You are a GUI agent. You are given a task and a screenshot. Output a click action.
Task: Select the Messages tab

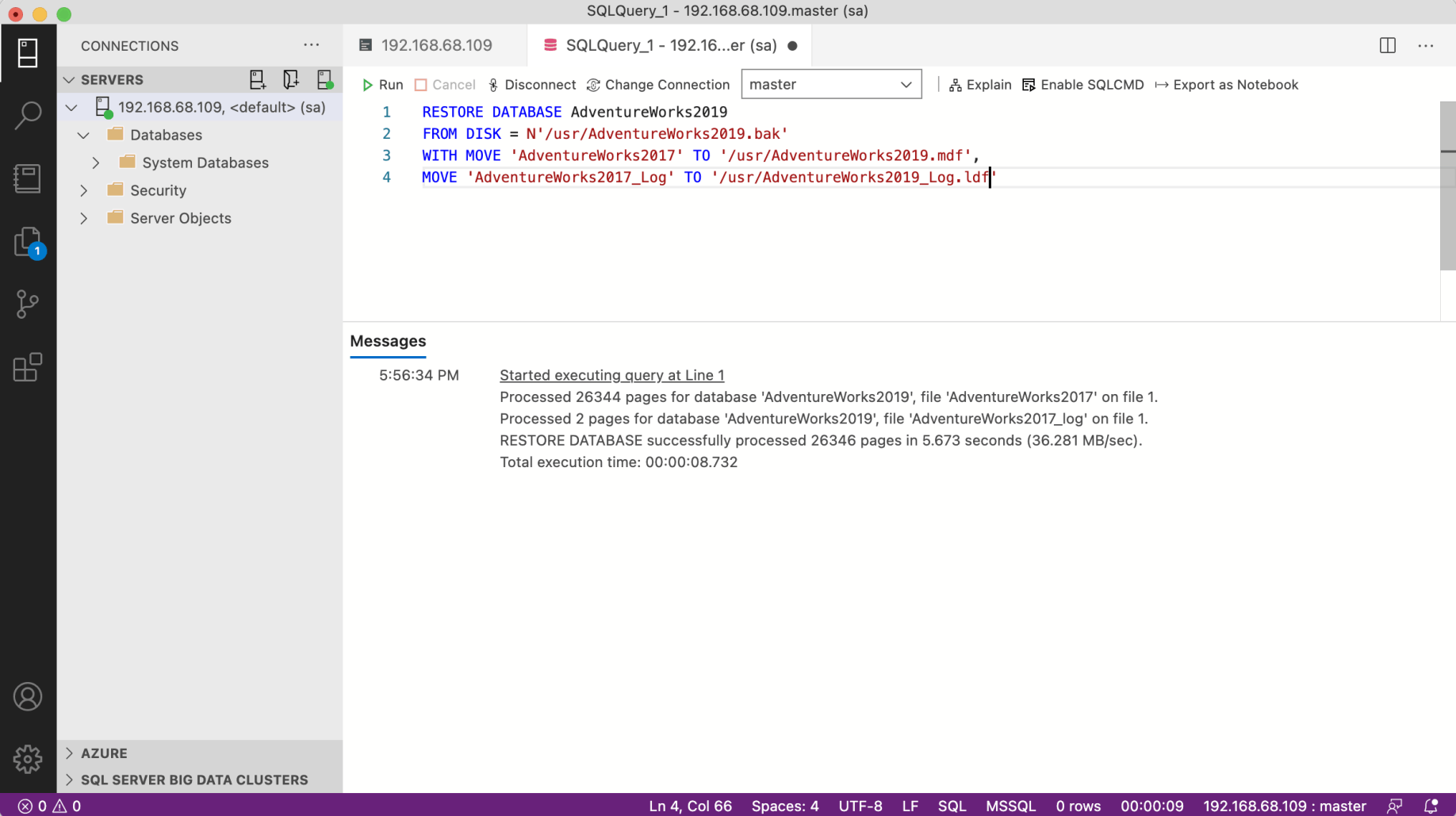click(x=388, y=341)
